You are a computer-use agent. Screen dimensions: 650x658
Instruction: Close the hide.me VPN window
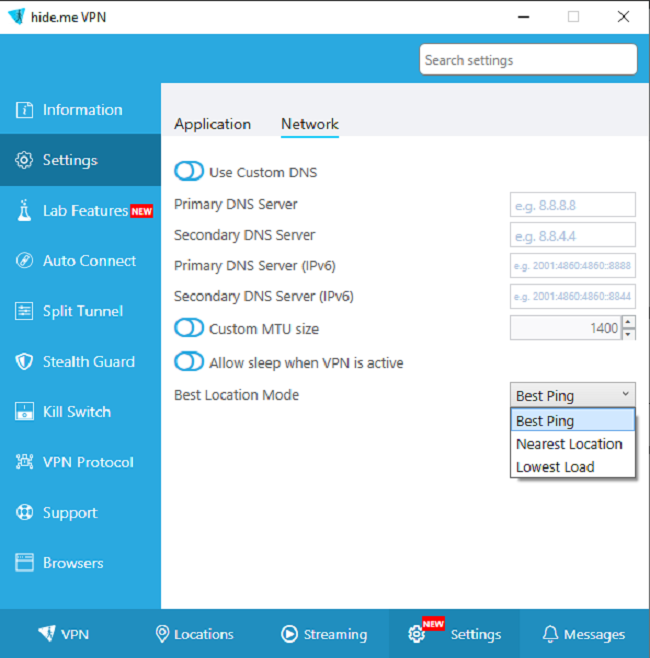pyautogui.click(x=623, y=17)
